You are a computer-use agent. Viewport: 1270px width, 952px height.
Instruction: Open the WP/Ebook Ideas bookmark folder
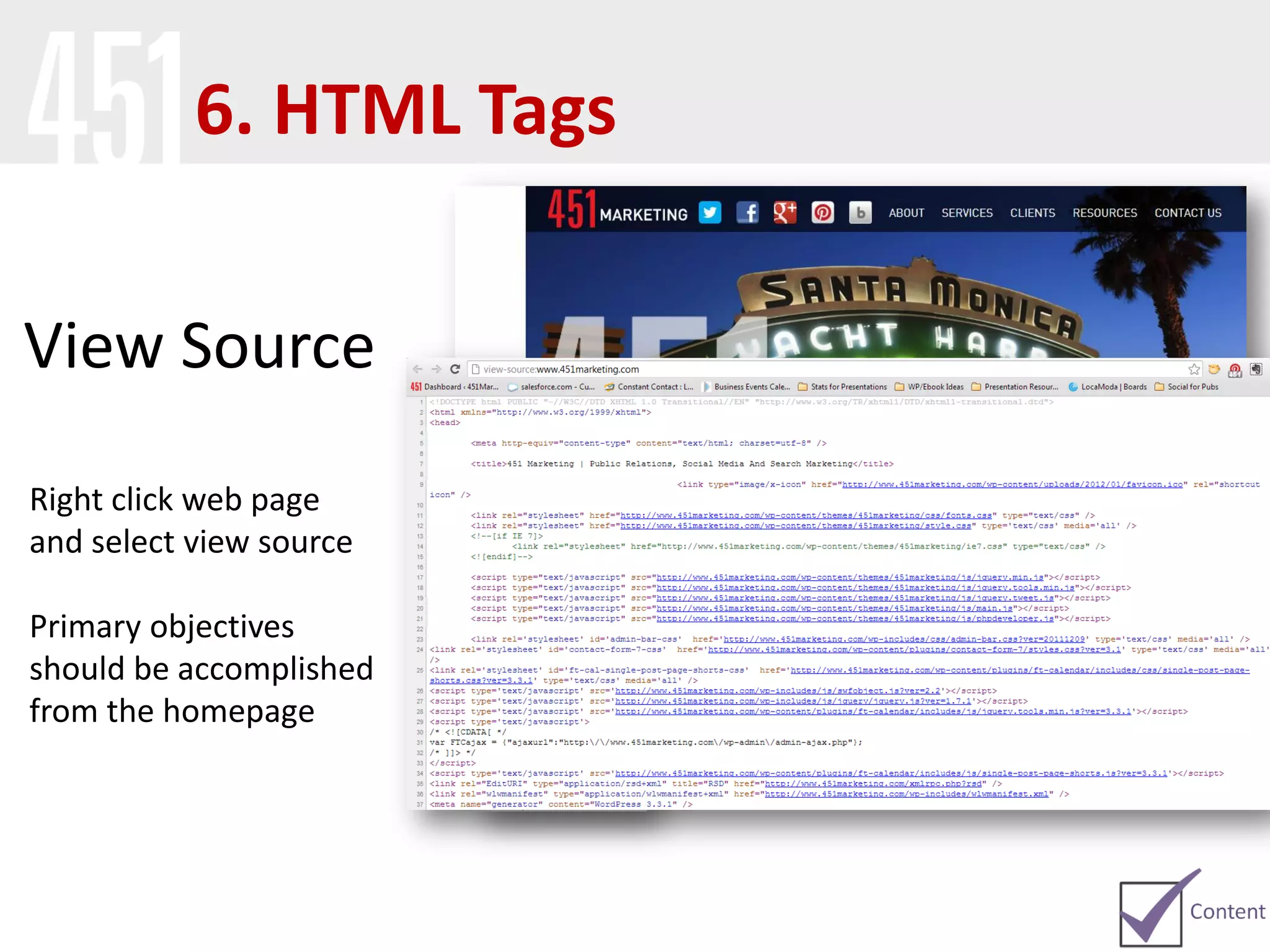pos(929,387)
